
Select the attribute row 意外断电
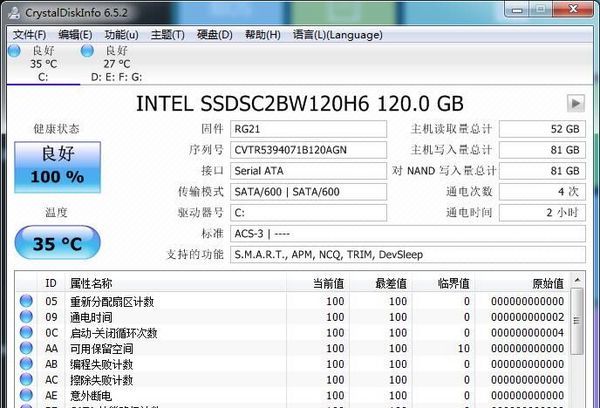(x=292, y=395)
